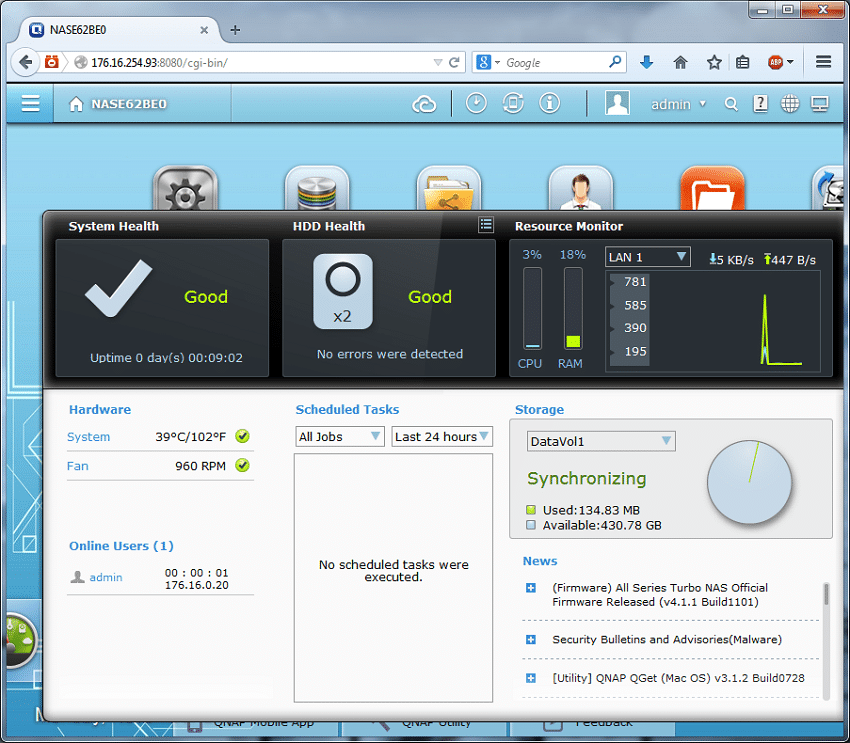
Task: Click the Hardware section heading
Action: 100,410
